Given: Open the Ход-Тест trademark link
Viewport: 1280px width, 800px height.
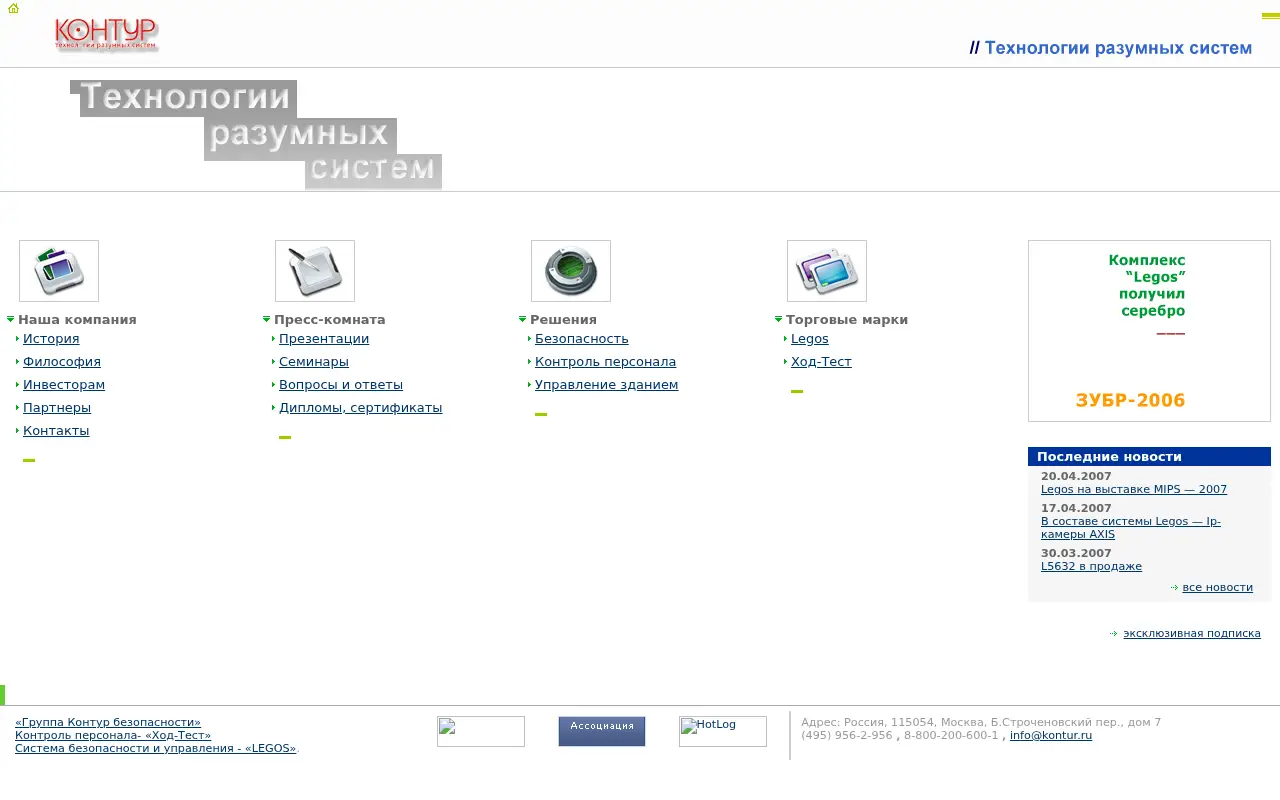Looking at the screenshot, I should click(821, 362).
